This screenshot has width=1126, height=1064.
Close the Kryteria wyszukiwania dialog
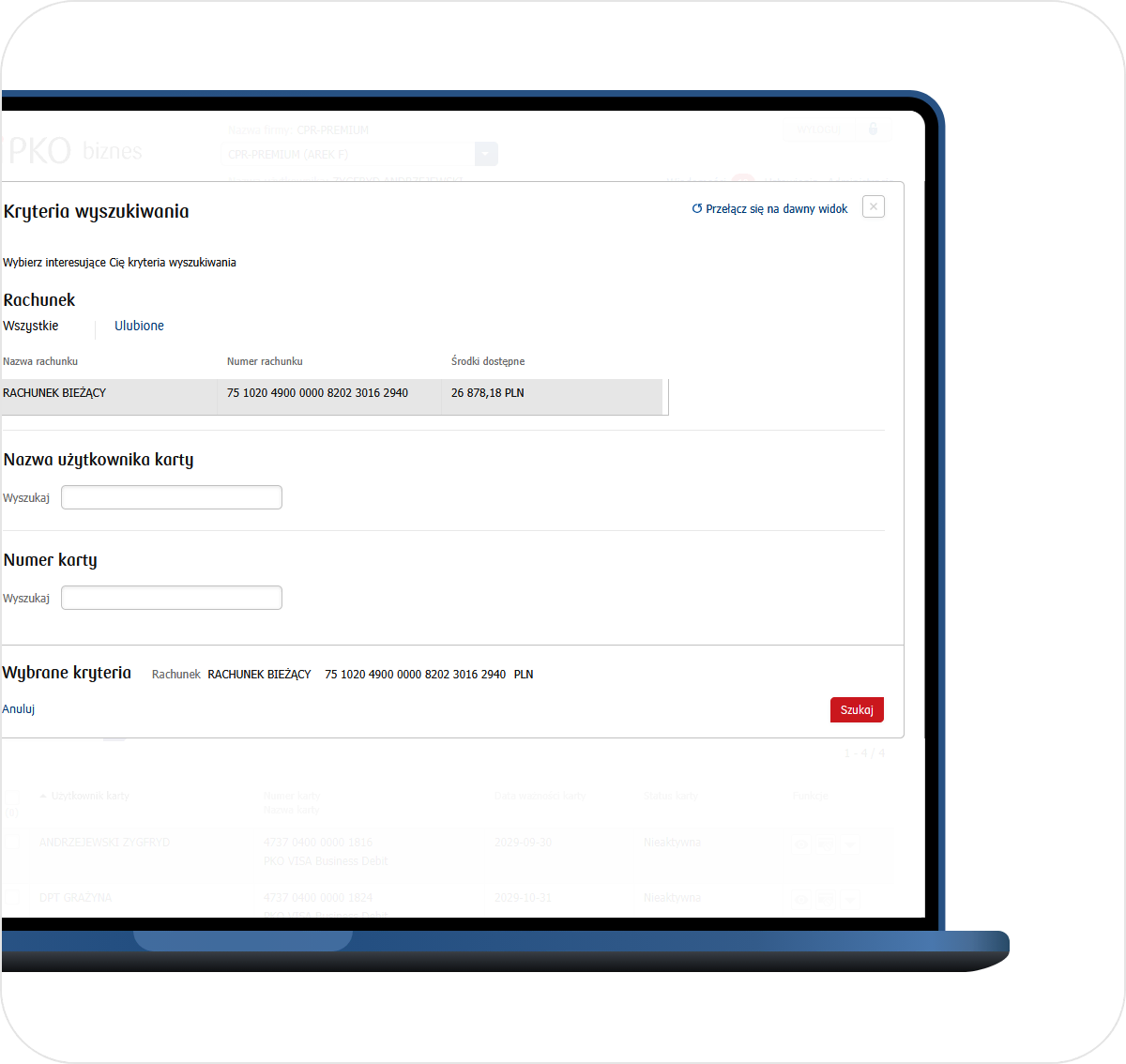click(873, 207)
